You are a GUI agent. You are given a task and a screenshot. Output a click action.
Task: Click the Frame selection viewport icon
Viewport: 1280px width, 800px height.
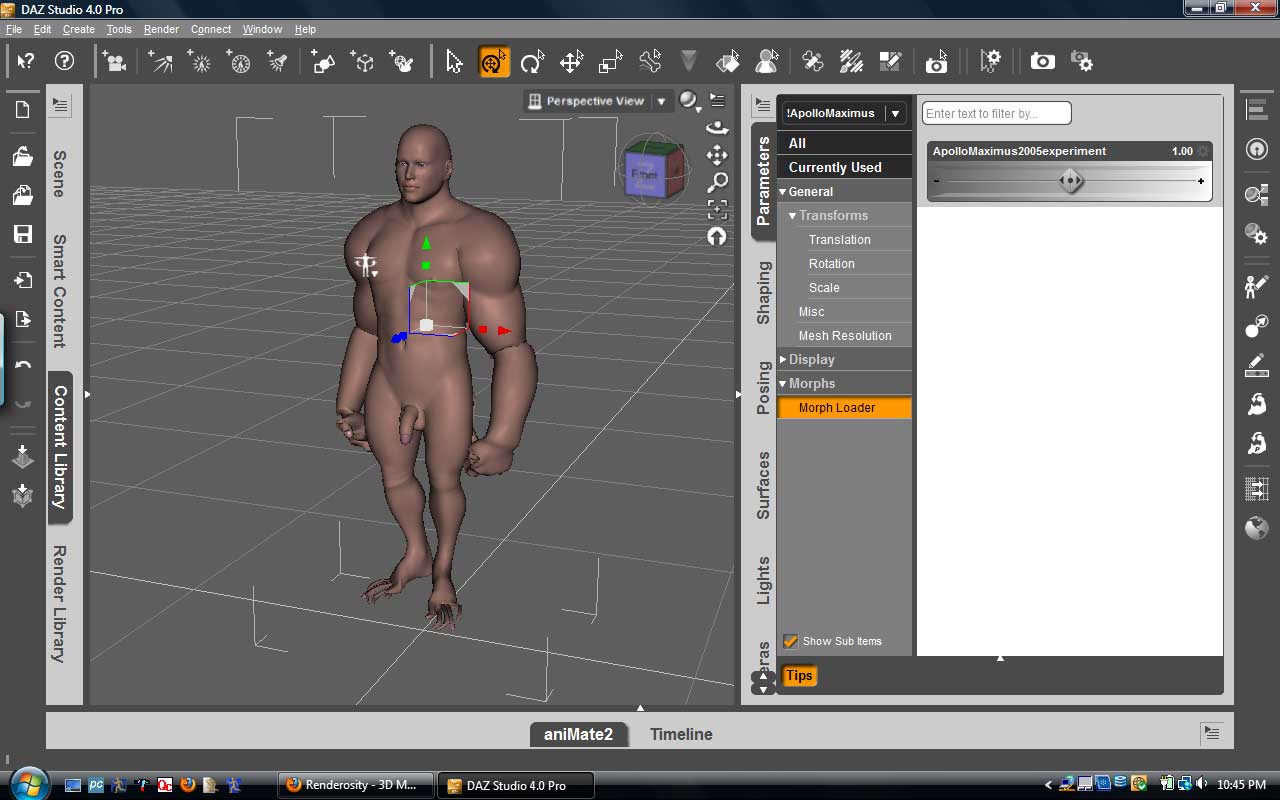[717, 209]
